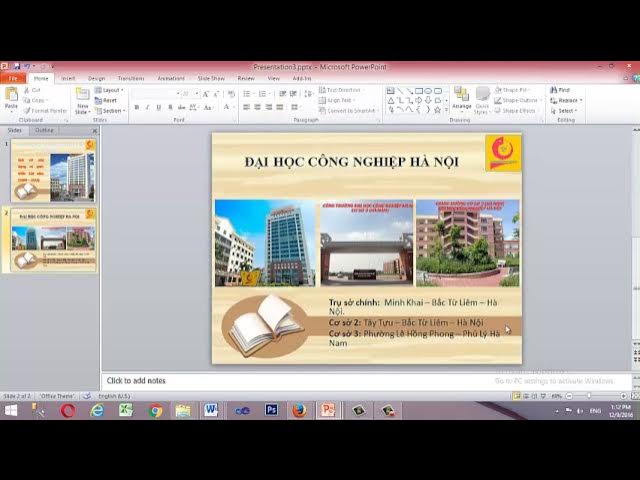Viewport: 640px width, 480px height.
Task: Click the Format Painter button
Action: (45, 111)
